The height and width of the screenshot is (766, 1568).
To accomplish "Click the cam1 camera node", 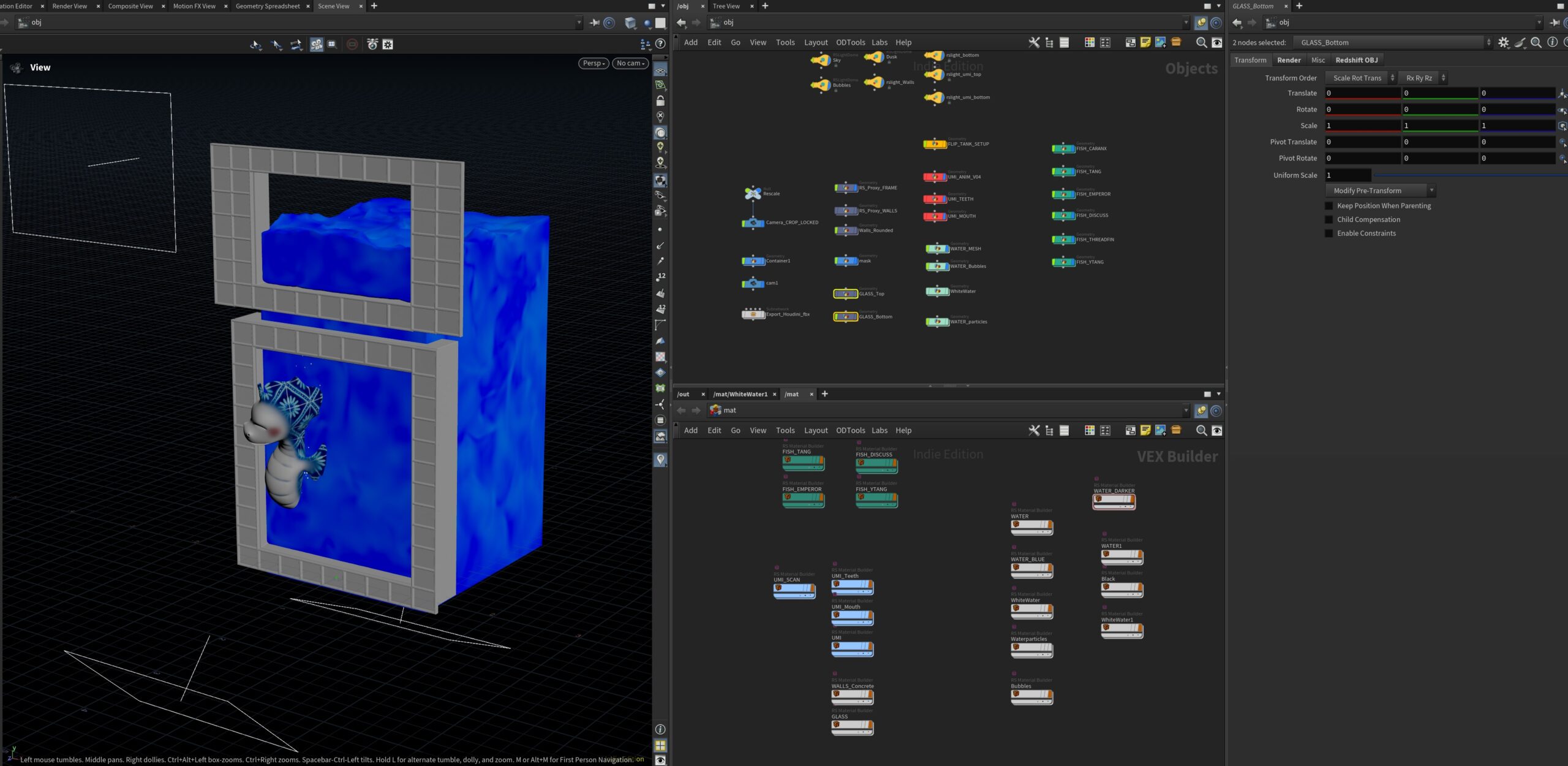I will (x=753, y=283).
